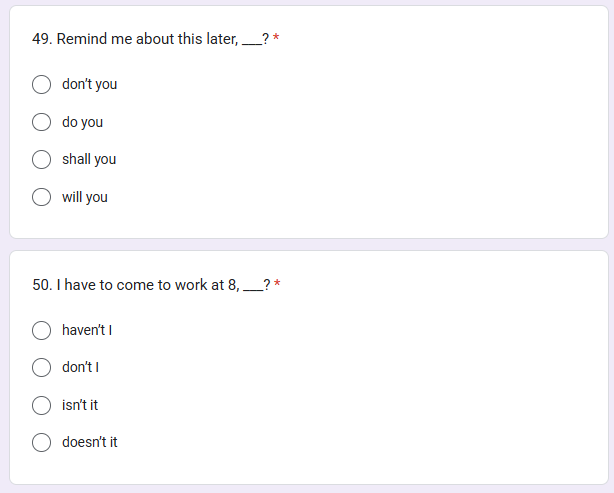Select the "do you" radio button
This screenshot has height=493, width=614.
pyautogui.click(x=42, y=122)
